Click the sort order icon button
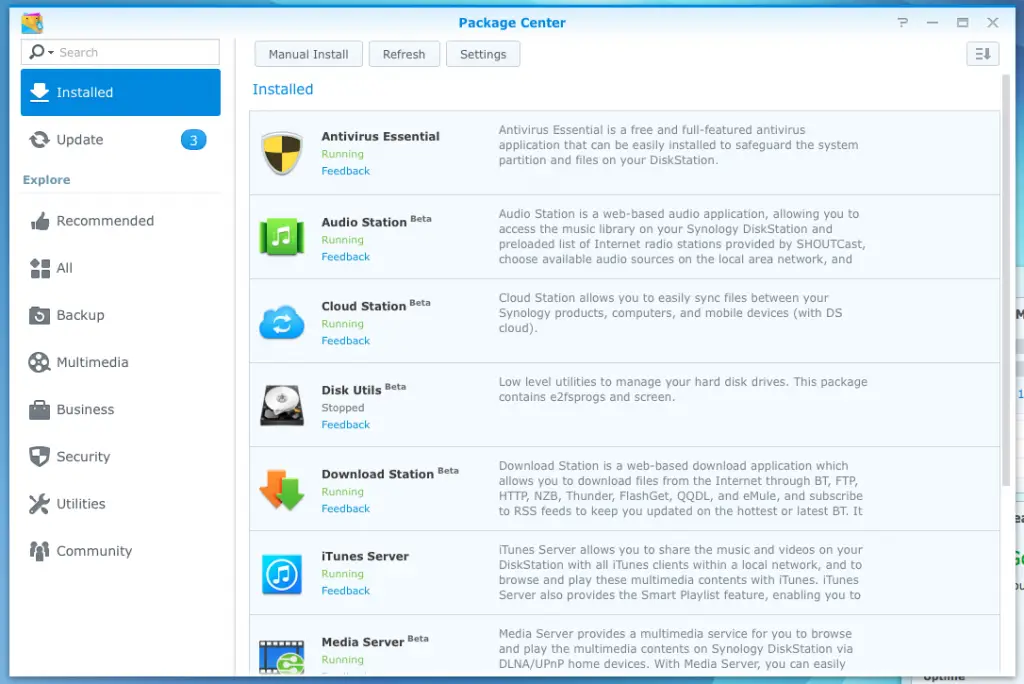 click(982, 54)
